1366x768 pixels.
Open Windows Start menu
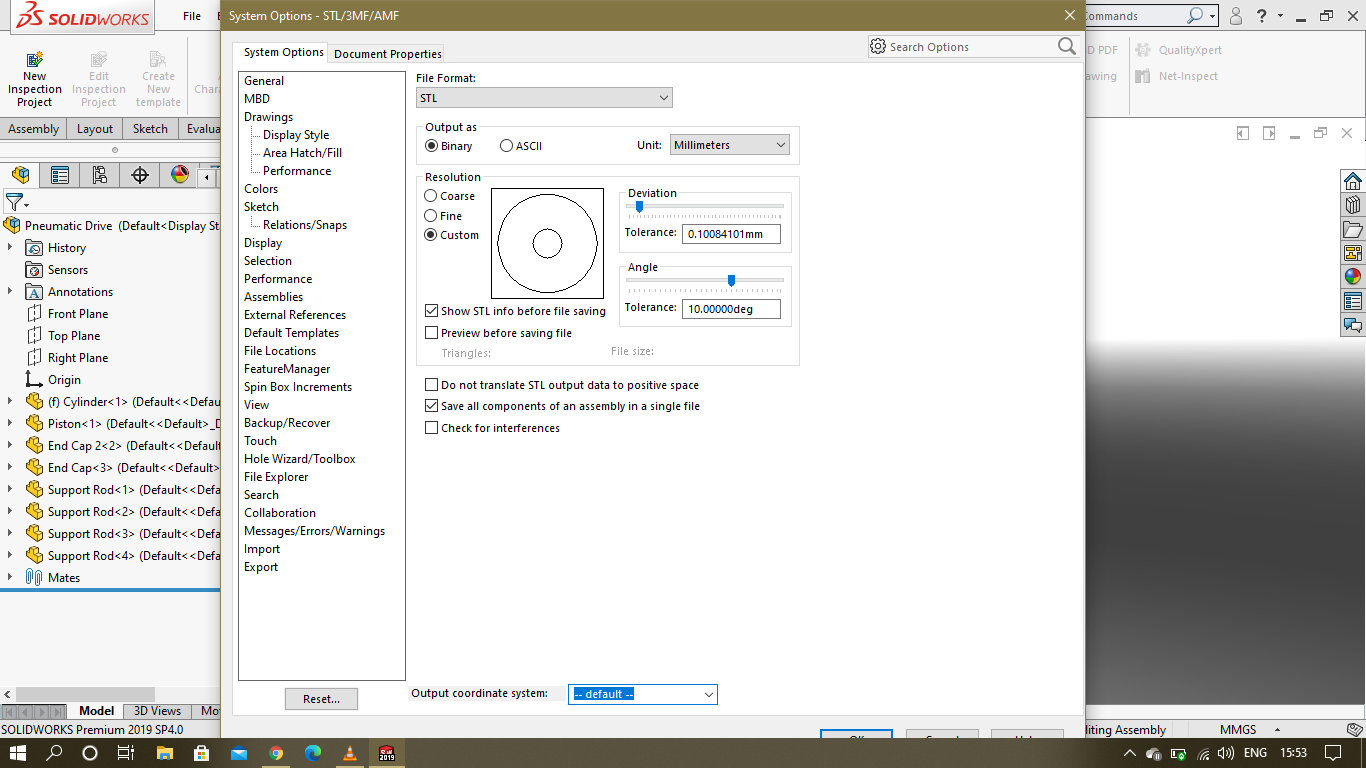pyautogui.click(x=19, y=752)
